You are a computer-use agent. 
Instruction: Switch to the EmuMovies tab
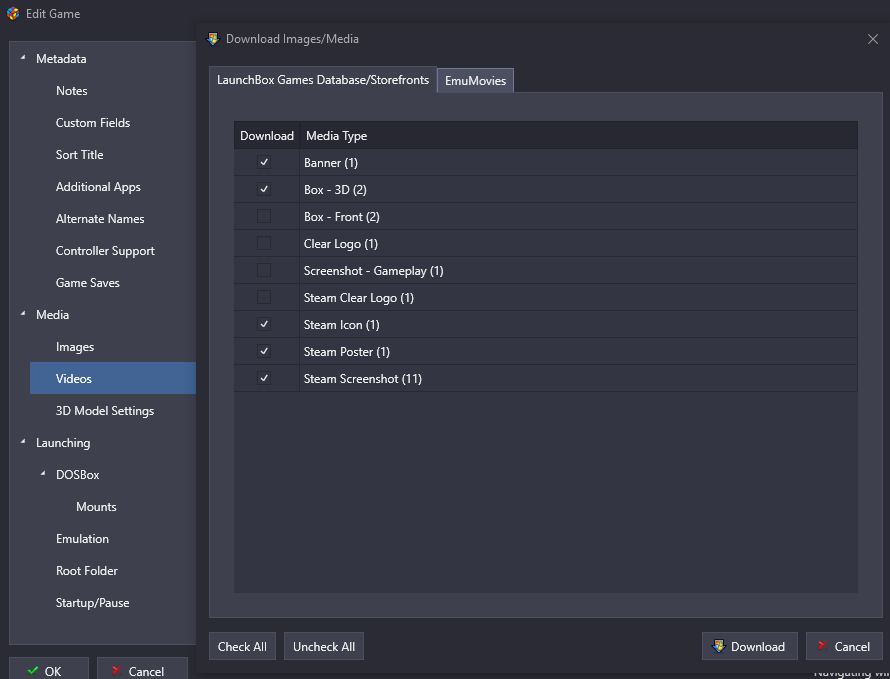click(475, 81)
